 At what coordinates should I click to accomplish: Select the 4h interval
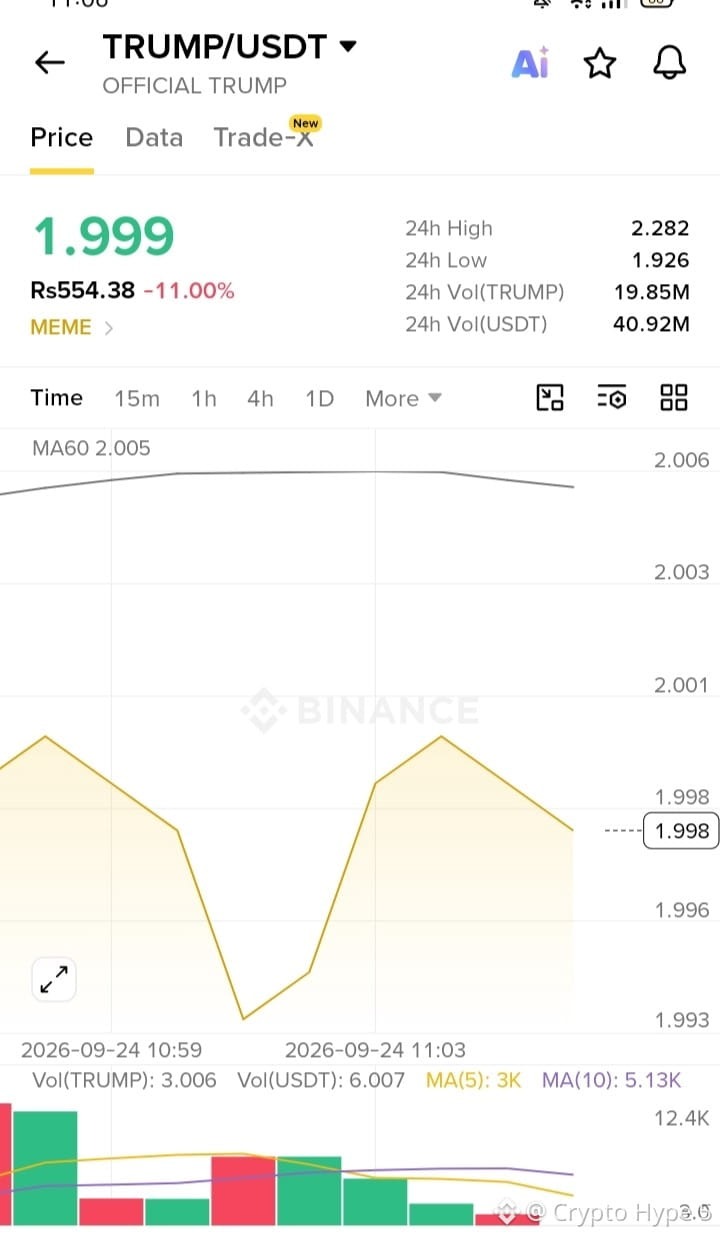260,398
